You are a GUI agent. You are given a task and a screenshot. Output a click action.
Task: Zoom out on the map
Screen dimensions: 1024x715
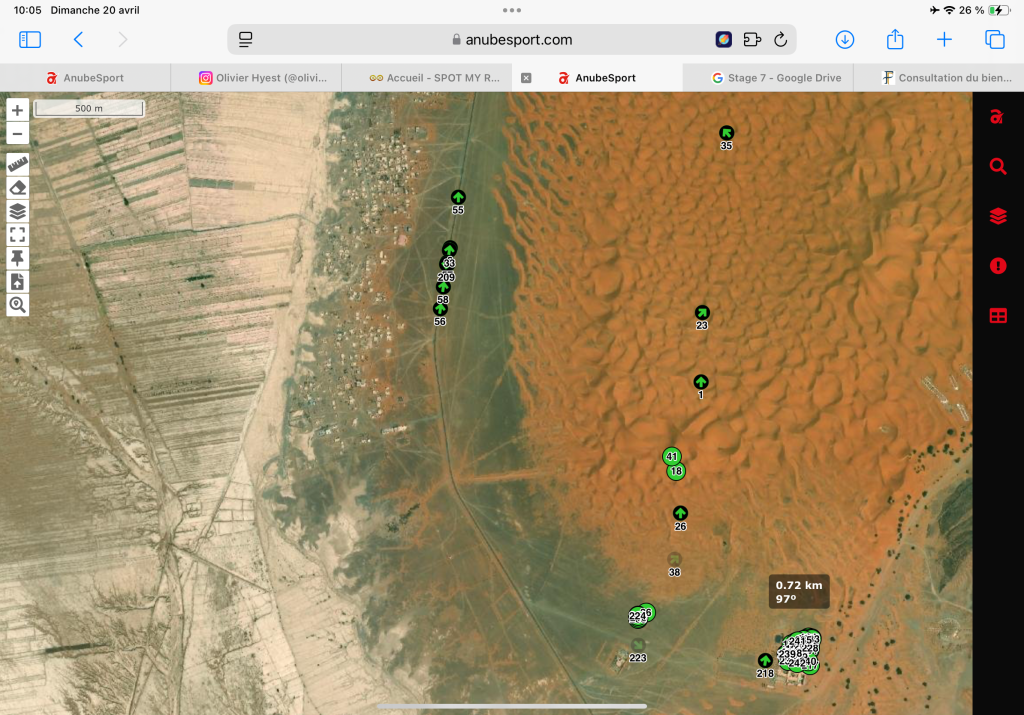click(x=18, y=134)
